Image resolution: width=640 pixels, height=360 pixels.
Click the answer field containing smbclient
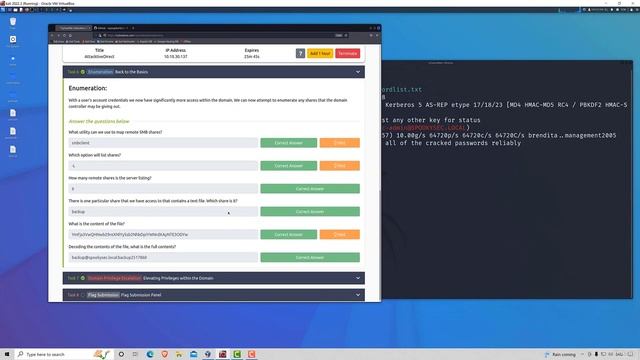click(x=163, y=143)
